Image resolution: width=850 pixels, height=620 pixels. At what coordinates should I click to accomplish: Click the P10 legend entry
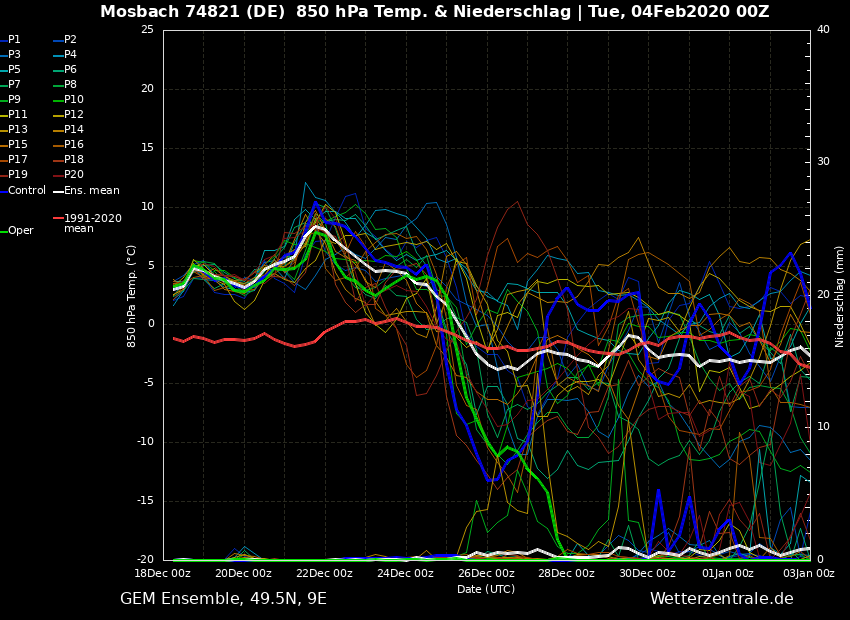pyautogui.click(x=73, y=100)
